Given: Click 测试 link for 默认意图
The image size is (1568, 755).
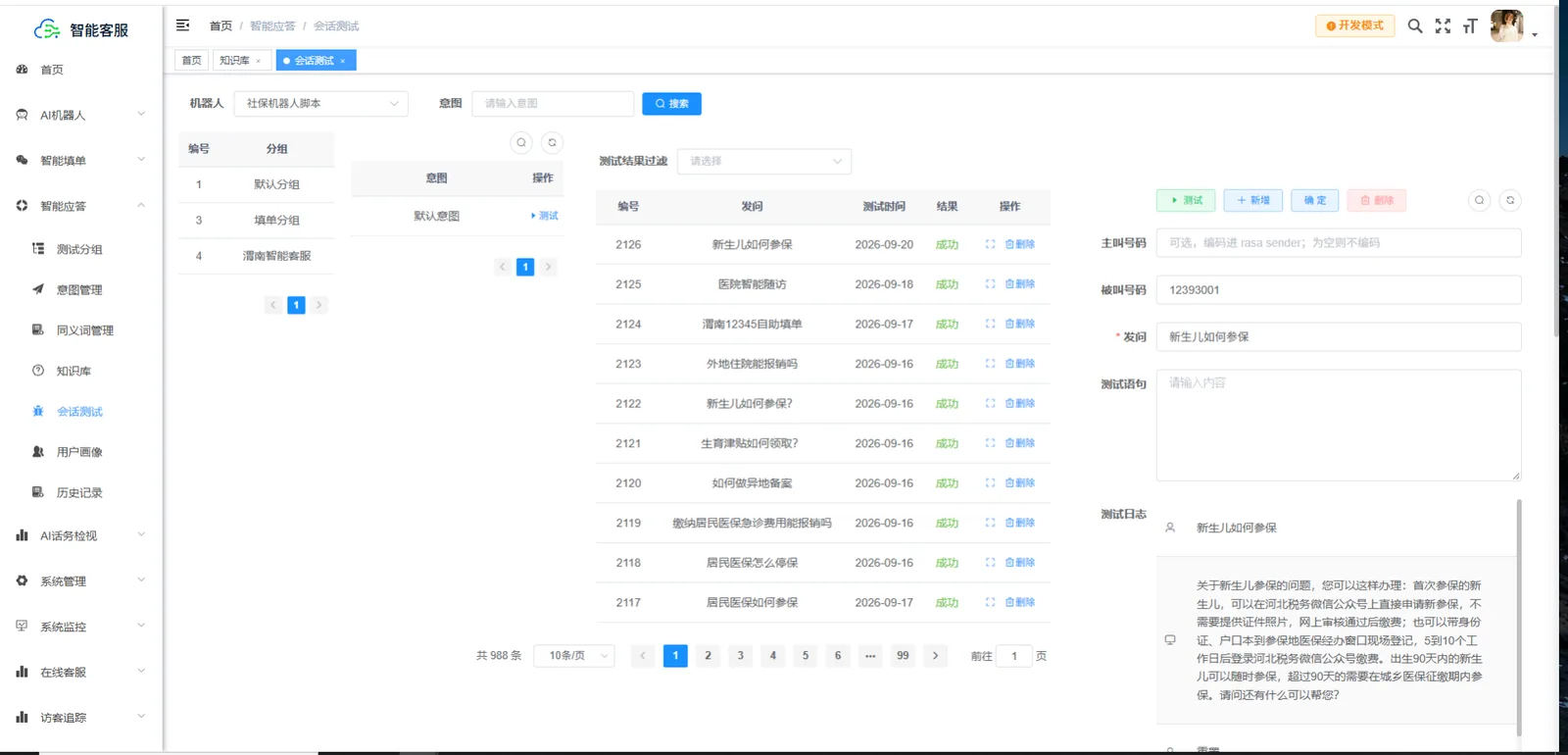Looking at the screenshot, I should (x=545, y=216).
